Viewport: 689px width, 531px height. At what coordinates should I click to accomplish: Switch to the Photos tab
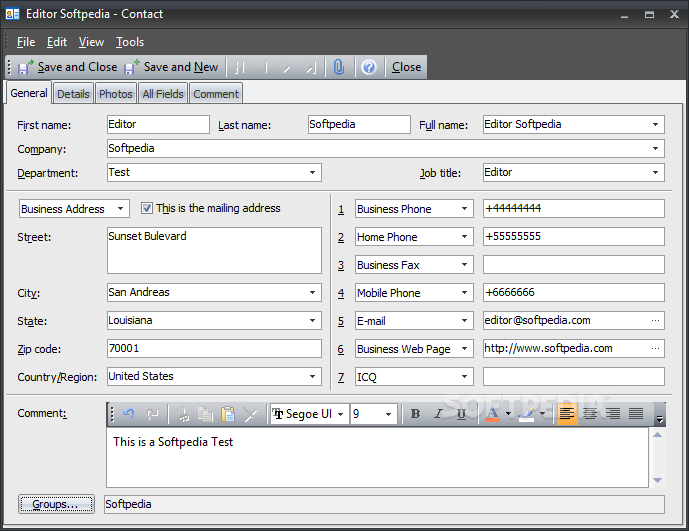[116, 94]
